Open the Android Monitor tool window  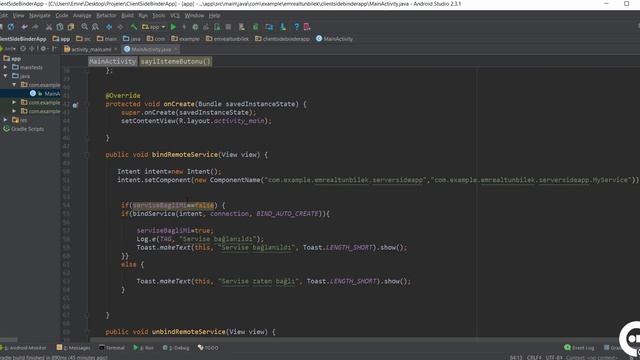pos(24,348)
